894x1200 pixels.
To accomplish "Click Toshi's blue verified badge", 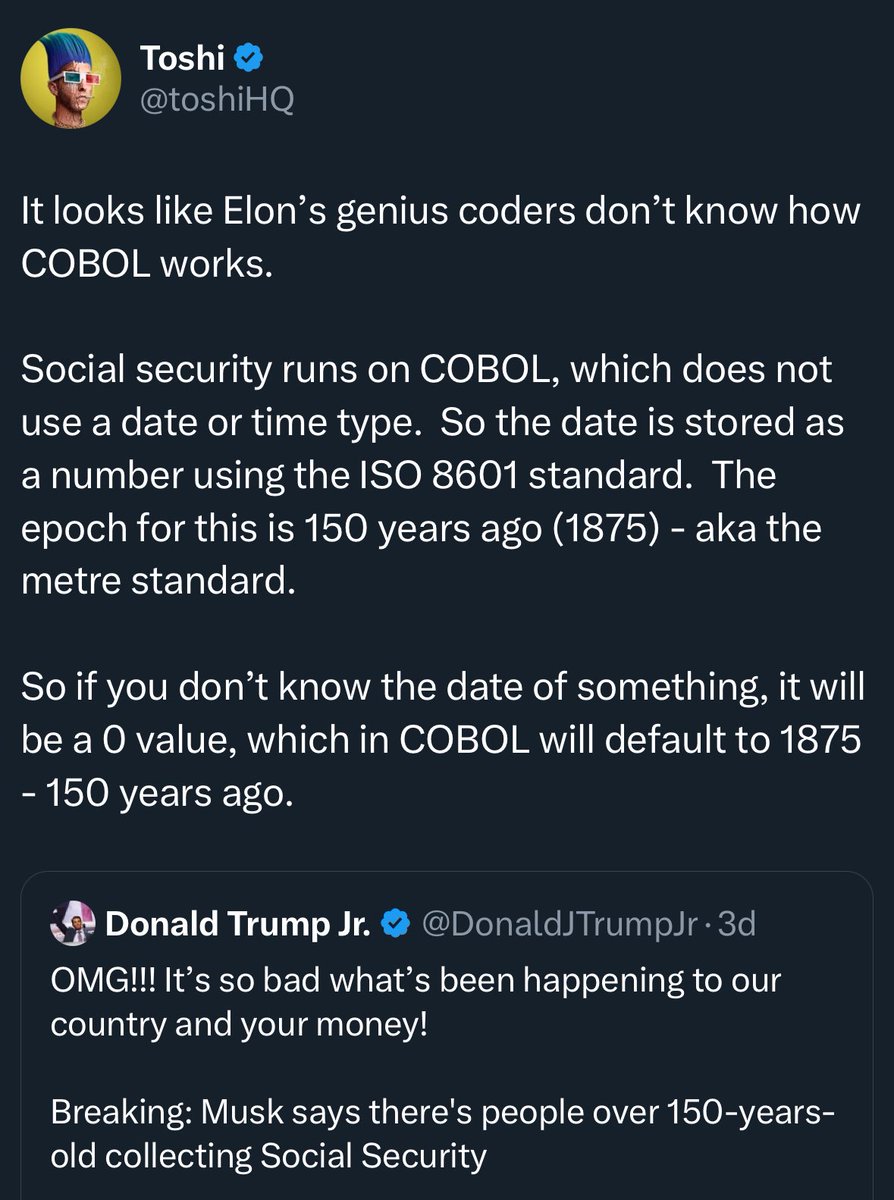I will [249, 59].
